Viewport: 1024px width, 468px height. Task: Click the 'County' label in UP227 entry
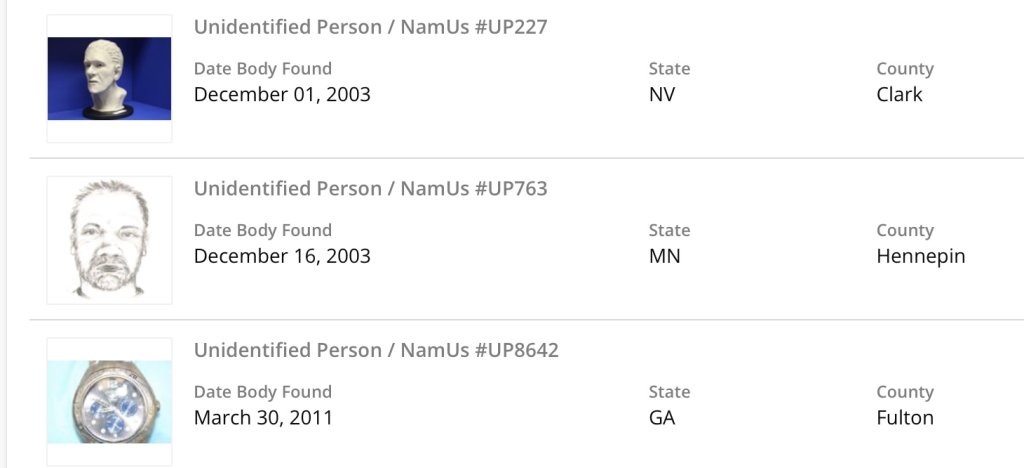click(x=905, y=69)
